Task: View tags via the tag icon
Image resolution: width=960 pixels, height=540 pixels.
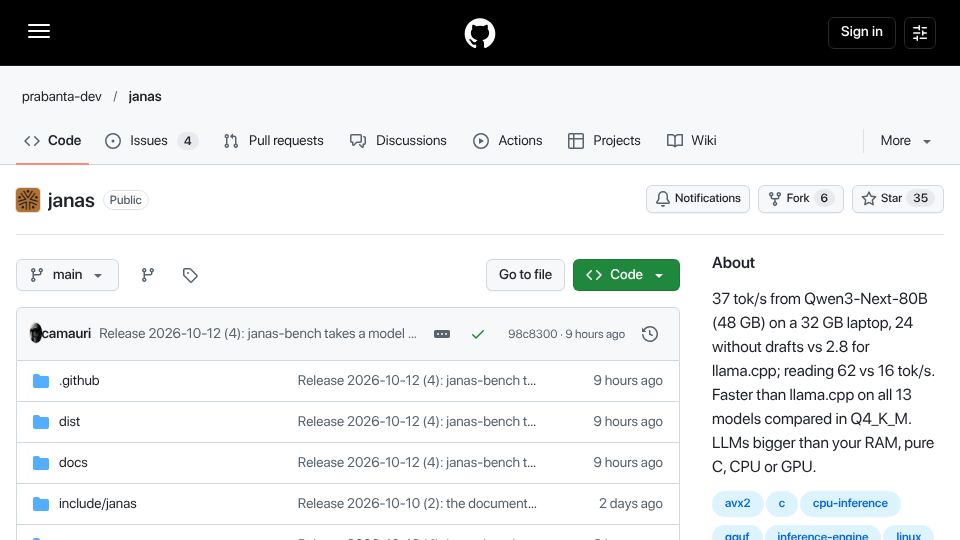Action: click(190, 275)
